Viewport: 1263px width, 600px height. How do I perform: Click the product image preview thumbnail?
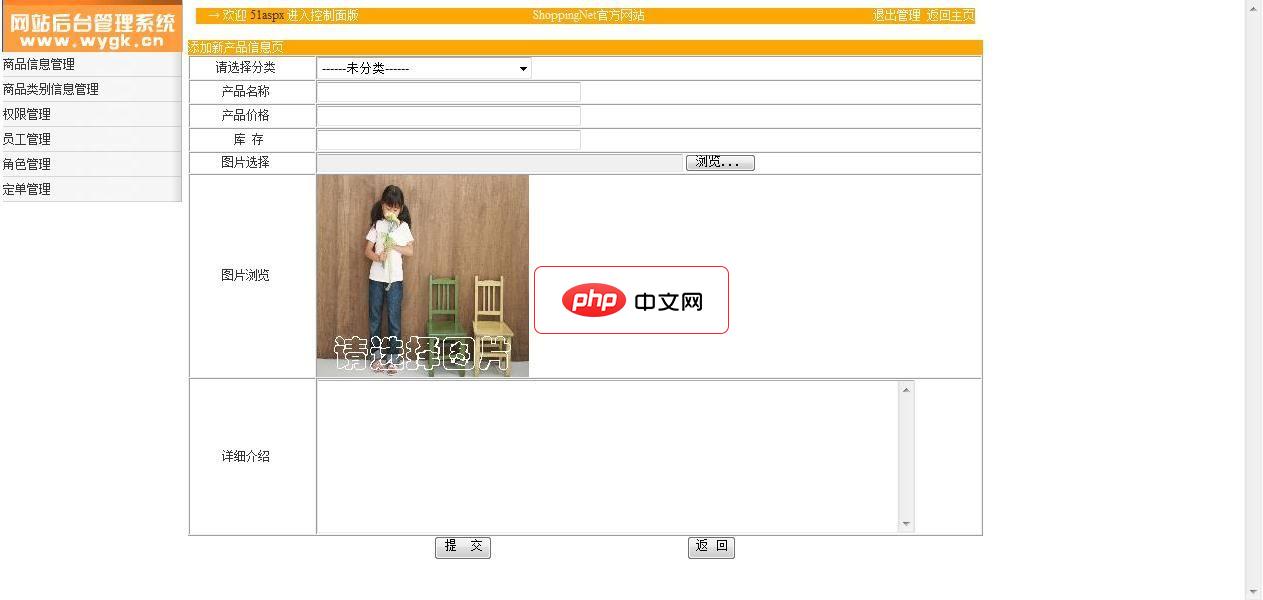(x=422, y=276)
